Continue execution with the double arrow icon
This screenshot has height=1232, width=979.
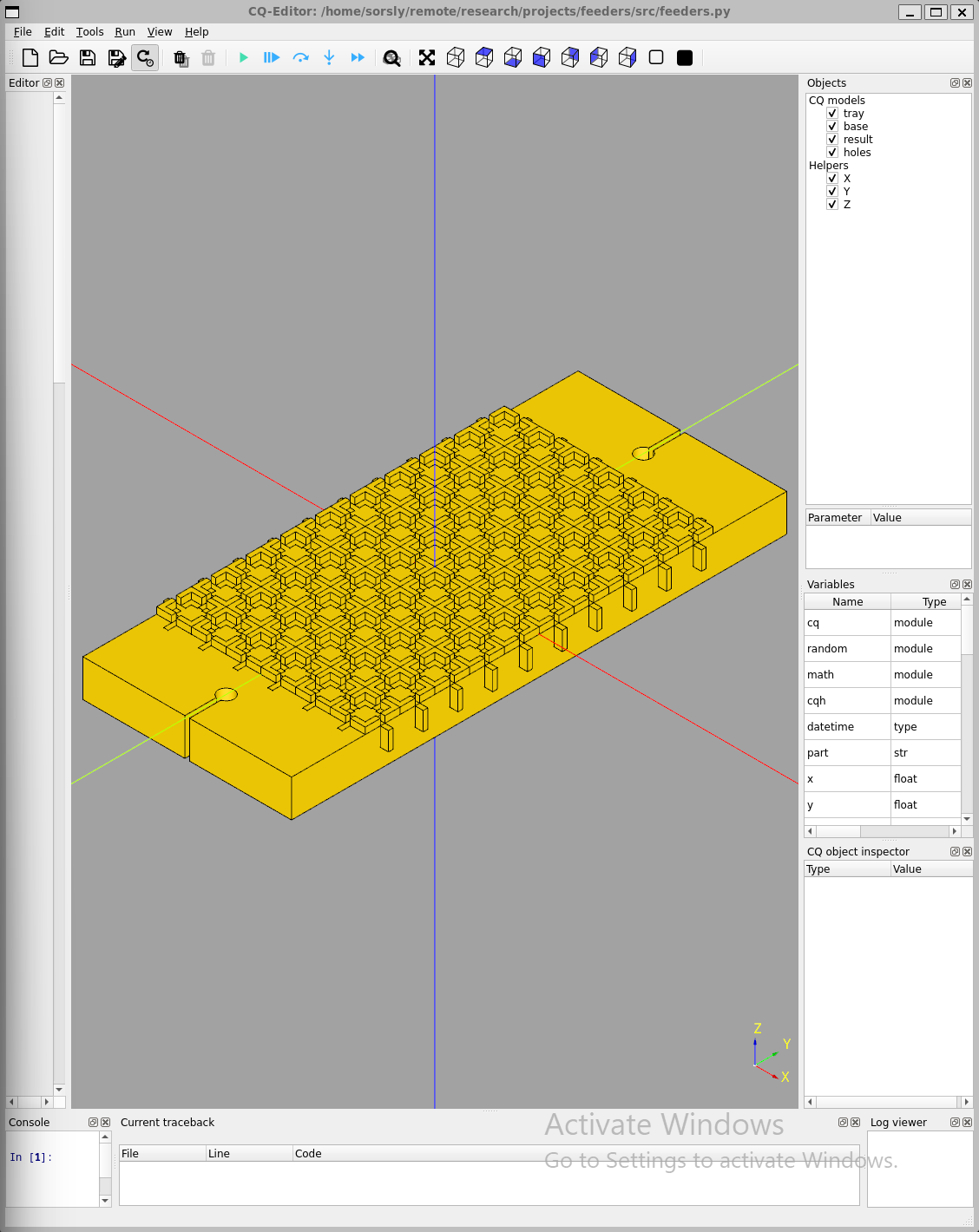click(x=358, y=58)
